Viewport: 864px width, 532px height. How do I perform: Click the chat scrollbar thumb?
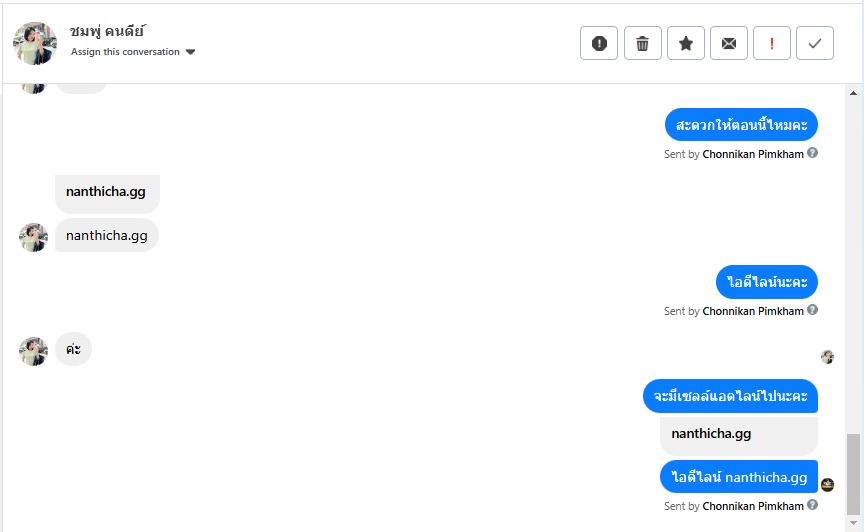point(853,473)
